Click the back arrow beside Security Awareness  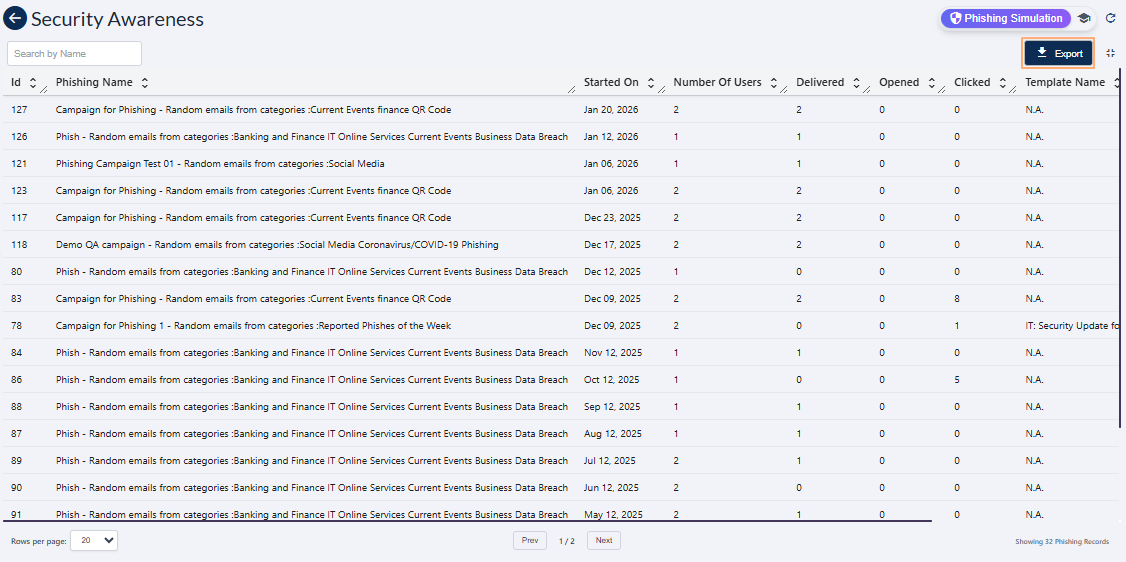point(15,19)
